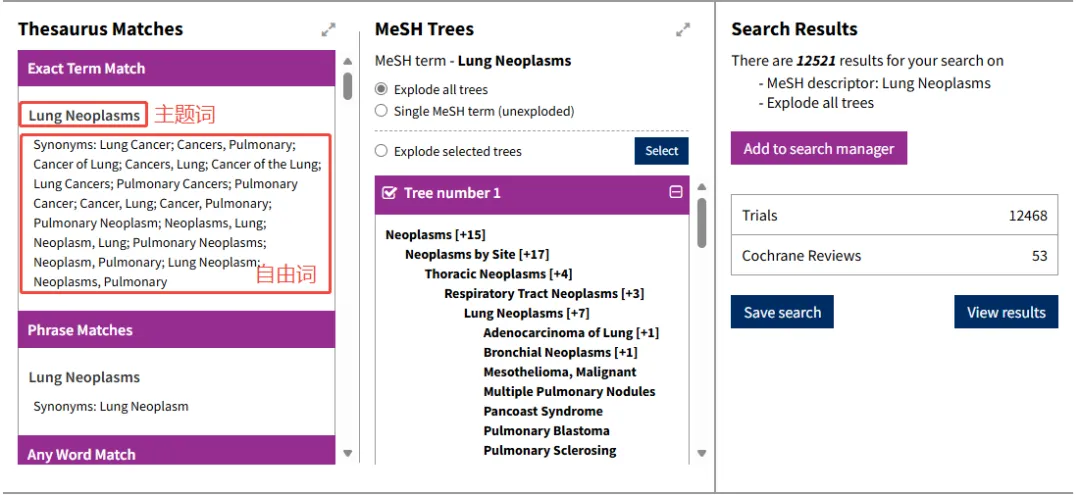The width and height of the screenshot is (1080, 495).
Task: Select Bronchial Neoplasms in the tree
Action: point(560,352)
